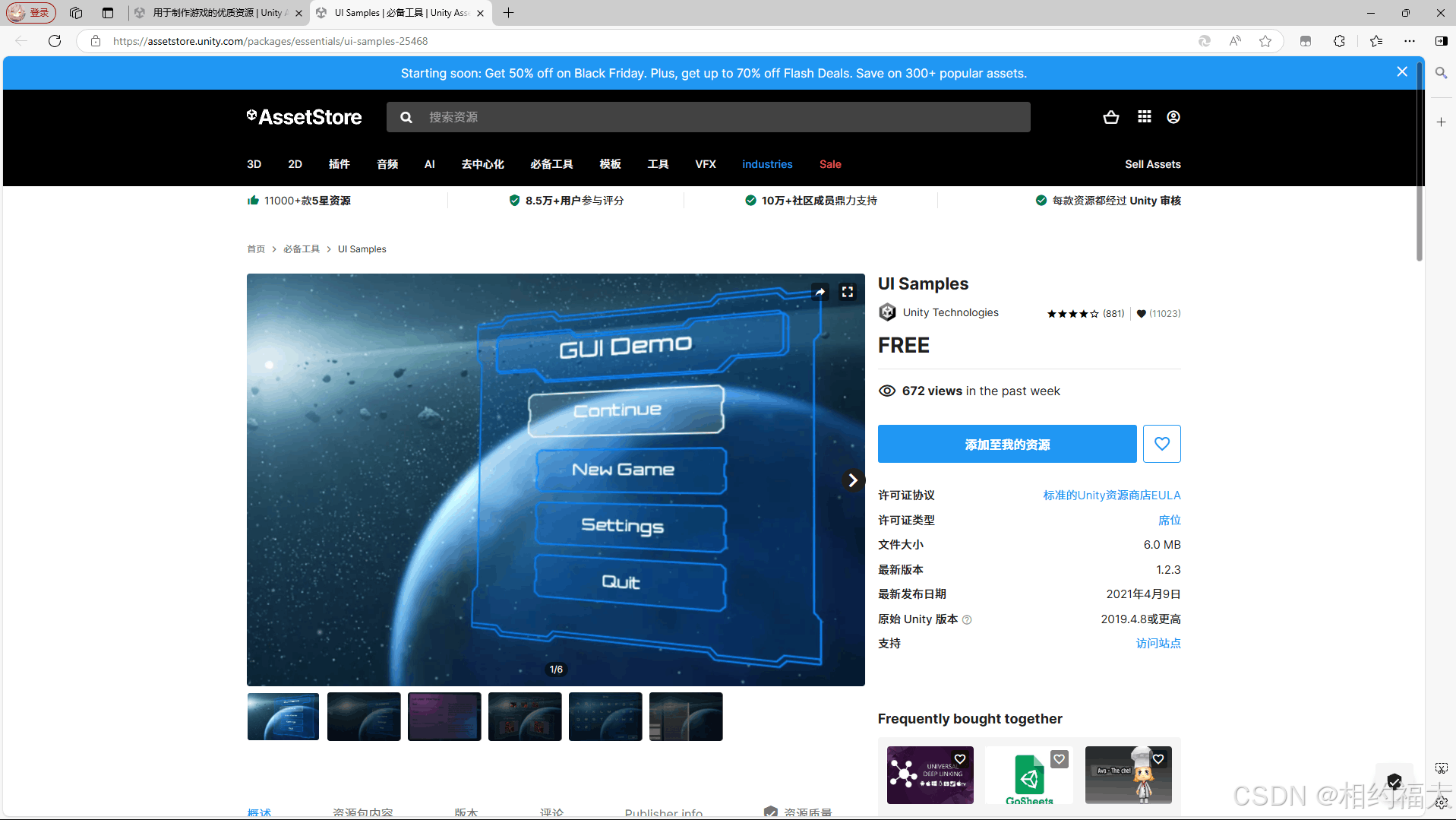Open browser favorites list icon
This screenshot has width=1456, height=820.
pos(1376,41)
